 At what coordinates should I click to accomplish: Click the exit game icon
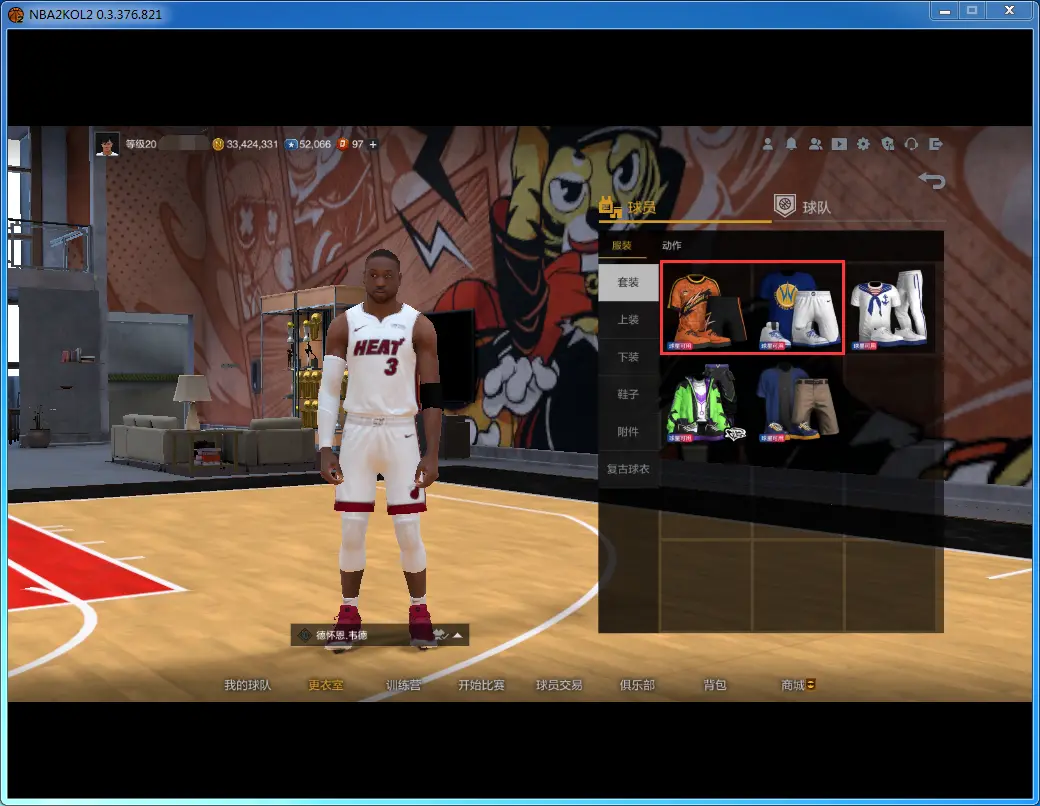[x=936, y=144]
